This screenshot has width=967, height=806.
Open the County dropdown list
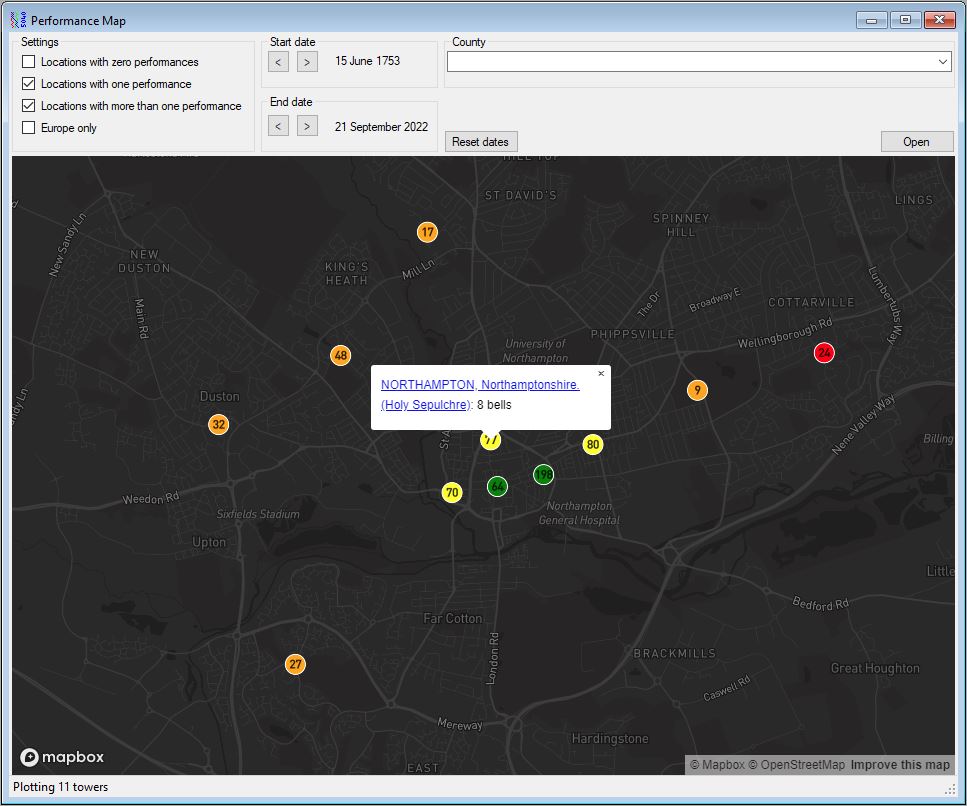[943, 62]
